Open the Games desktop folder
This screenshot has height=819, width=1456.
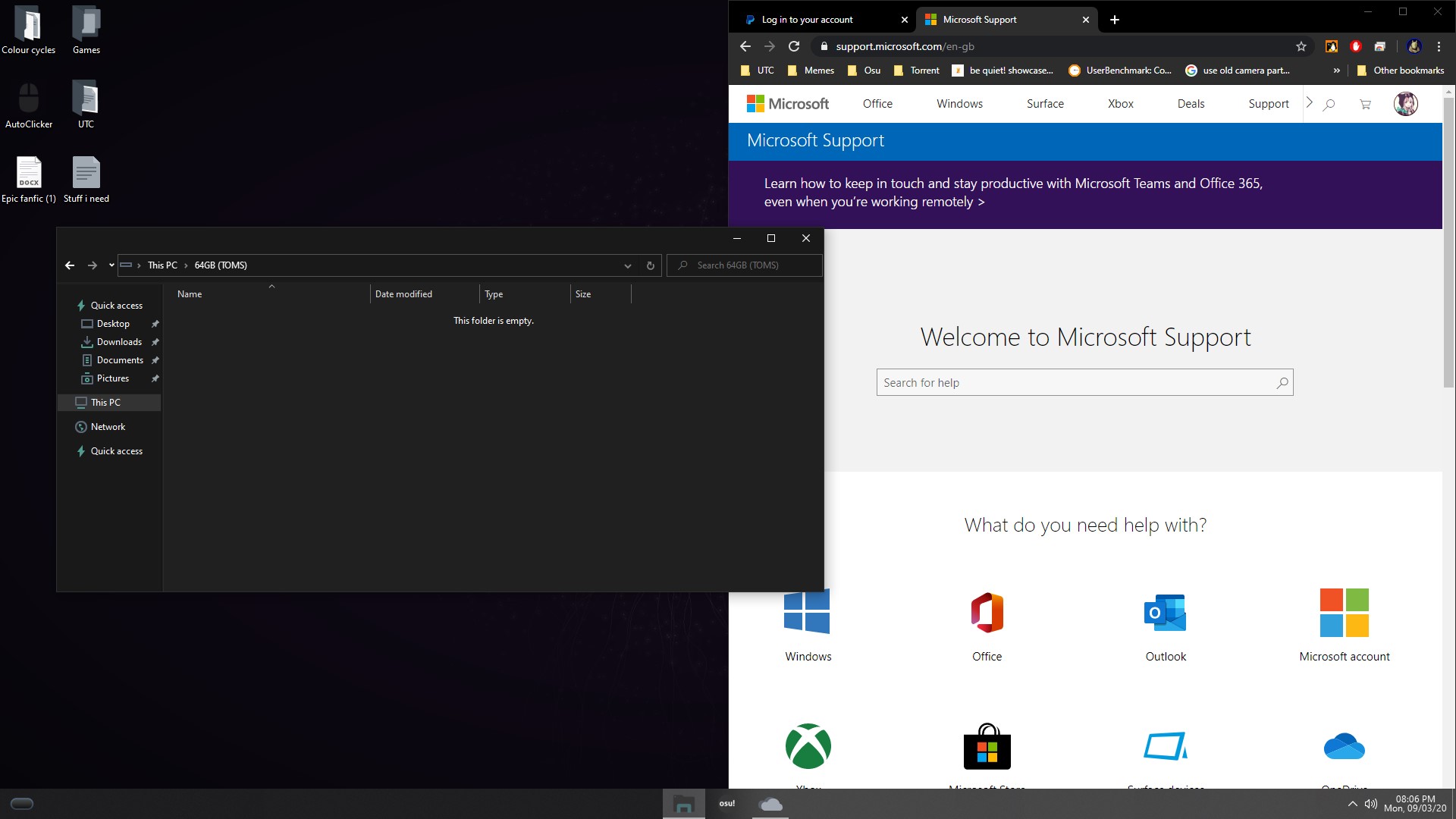coord(86,30)
